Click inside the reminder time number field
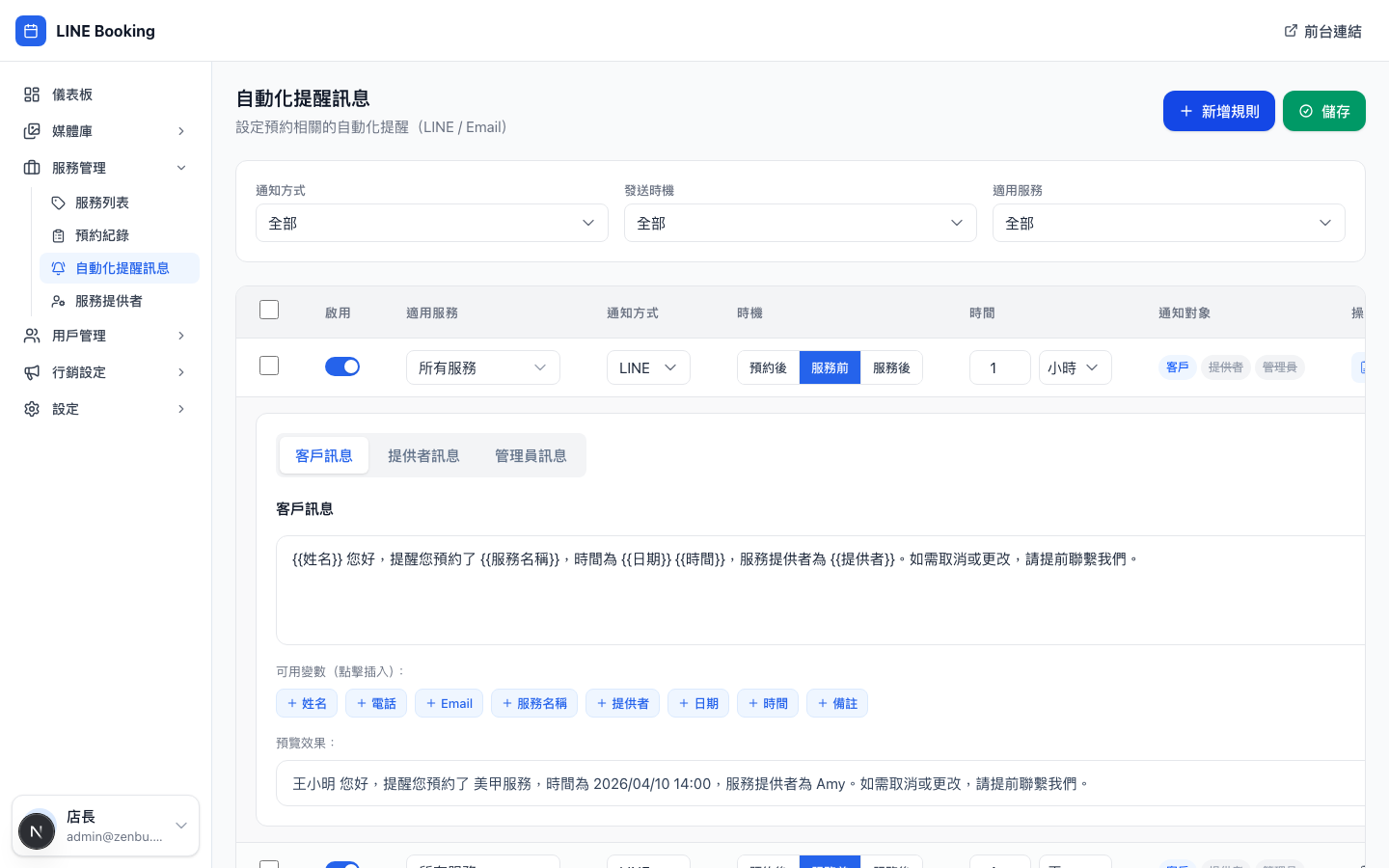 tap(999, 367)
